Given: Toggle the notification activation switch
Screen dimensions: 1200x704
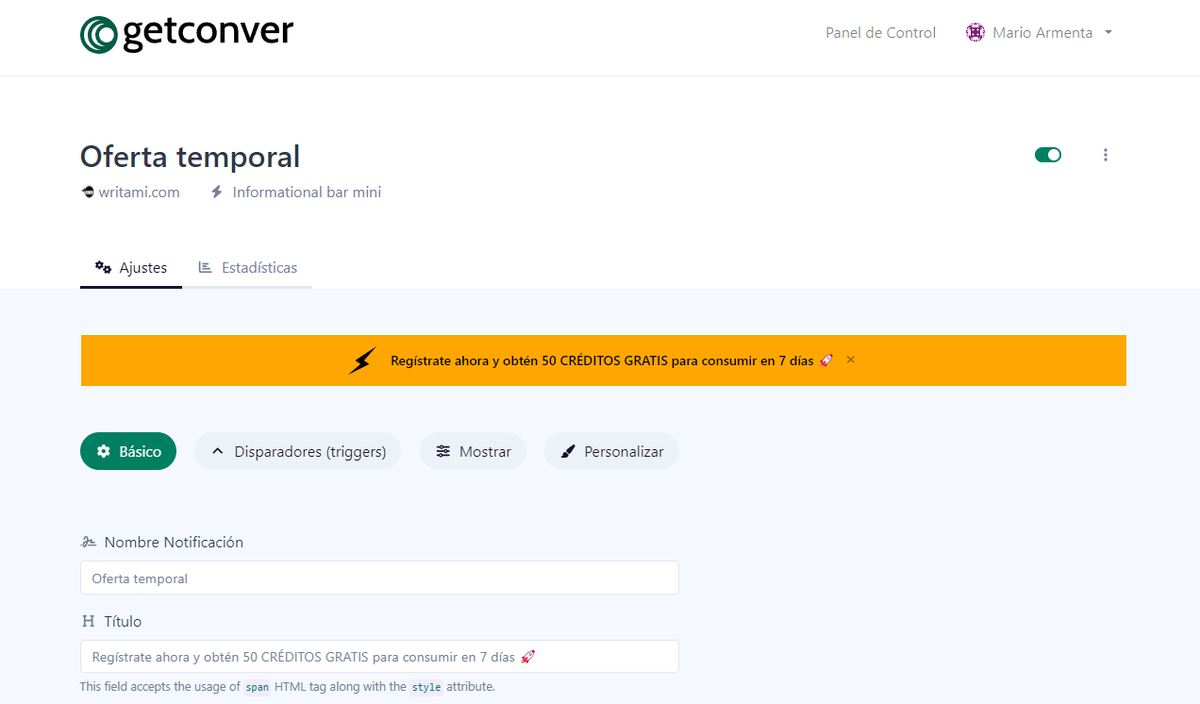Looking at the screenshot, I should (x=1048, y=155).
